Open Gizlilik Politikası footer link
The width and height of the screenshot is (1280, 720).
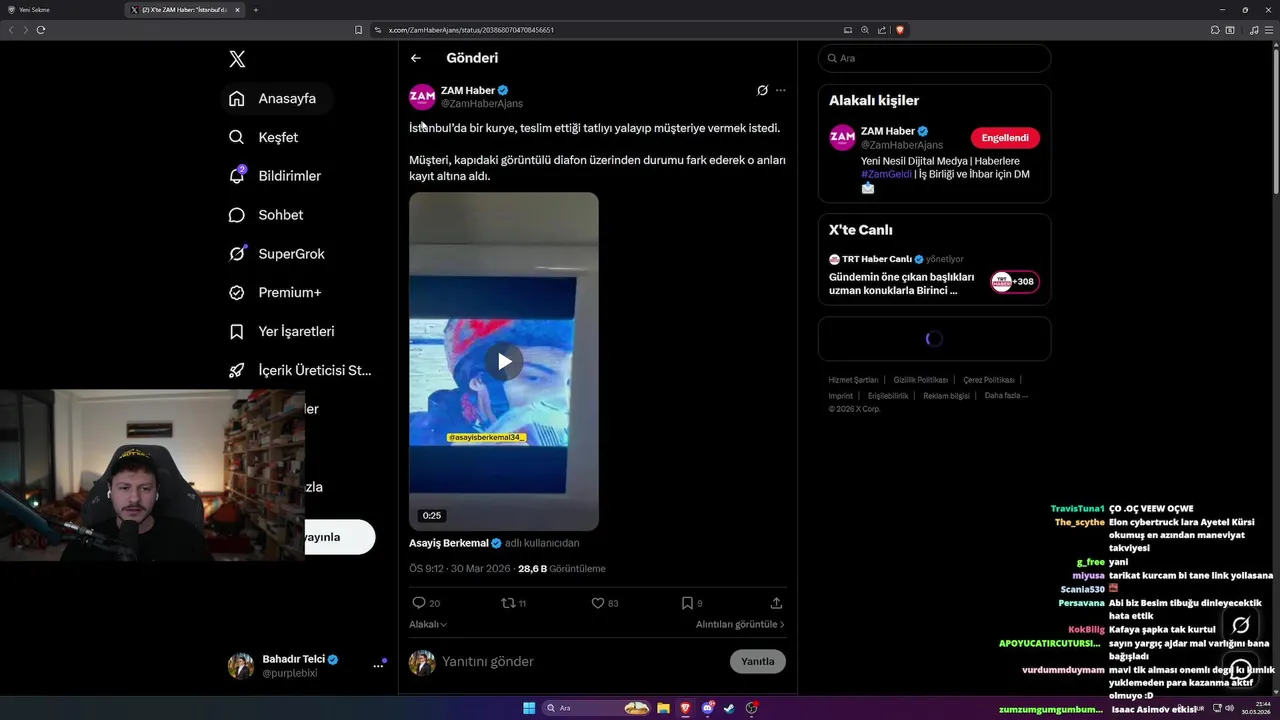[x=921, y=380]
